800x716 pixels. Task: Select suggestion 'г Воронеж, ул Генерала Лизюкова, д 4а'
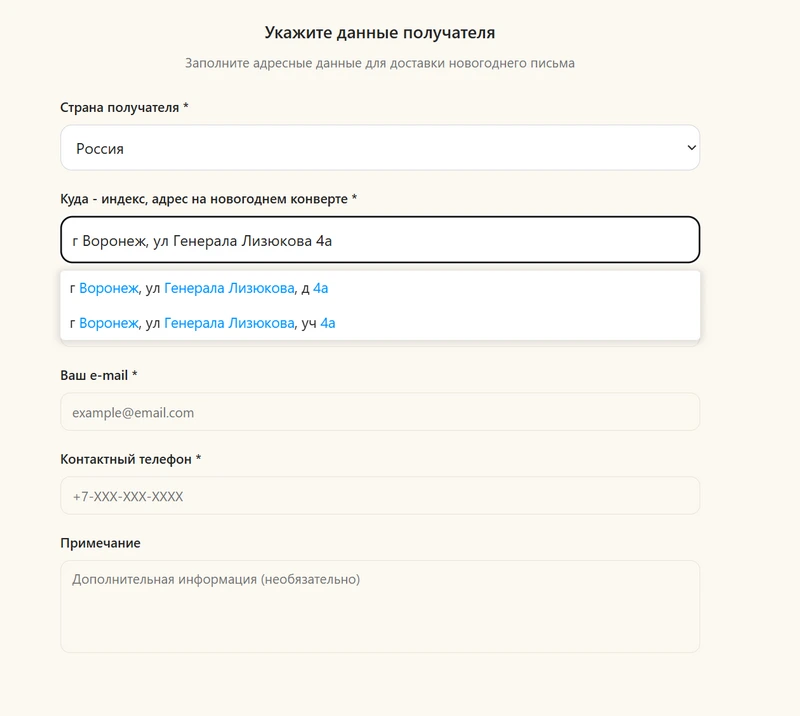200,288
